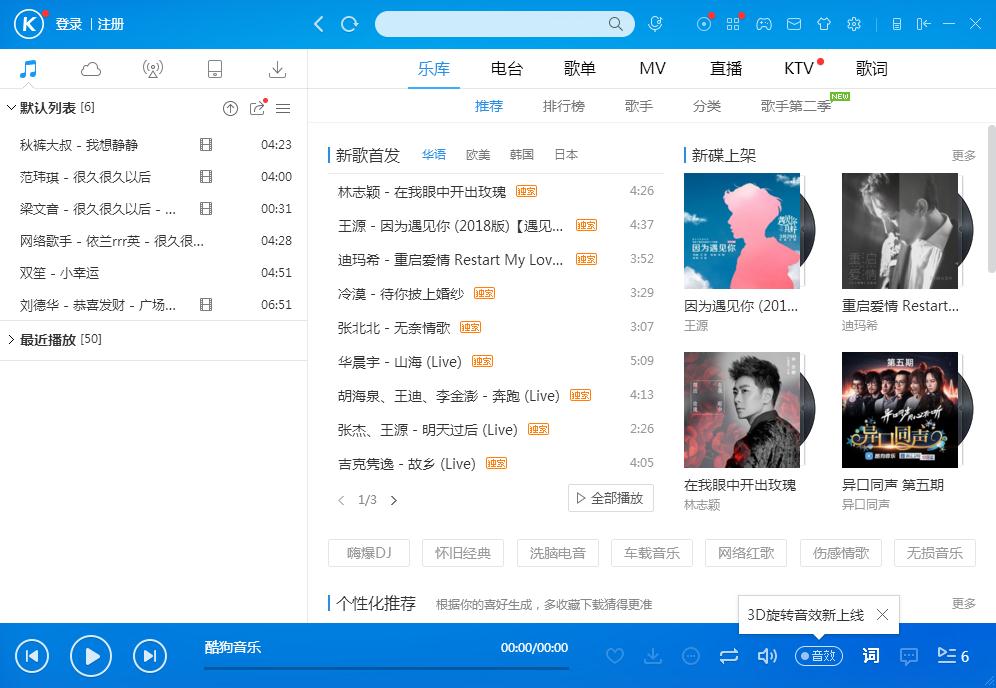Open the settings gear icon
996x688 pixels.
854,24
